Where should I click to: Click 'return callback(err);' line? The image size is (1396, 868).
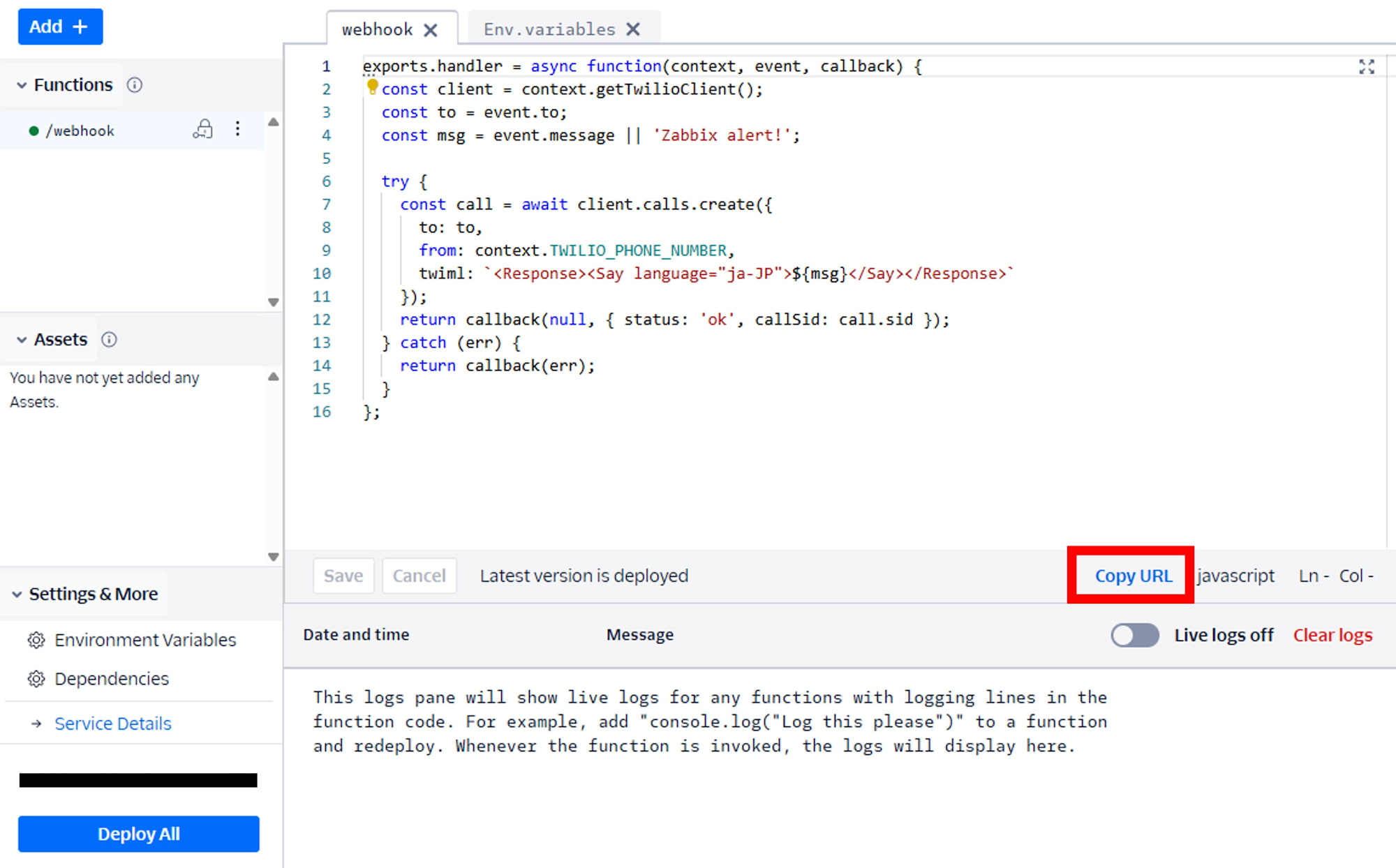coord(497,366)
